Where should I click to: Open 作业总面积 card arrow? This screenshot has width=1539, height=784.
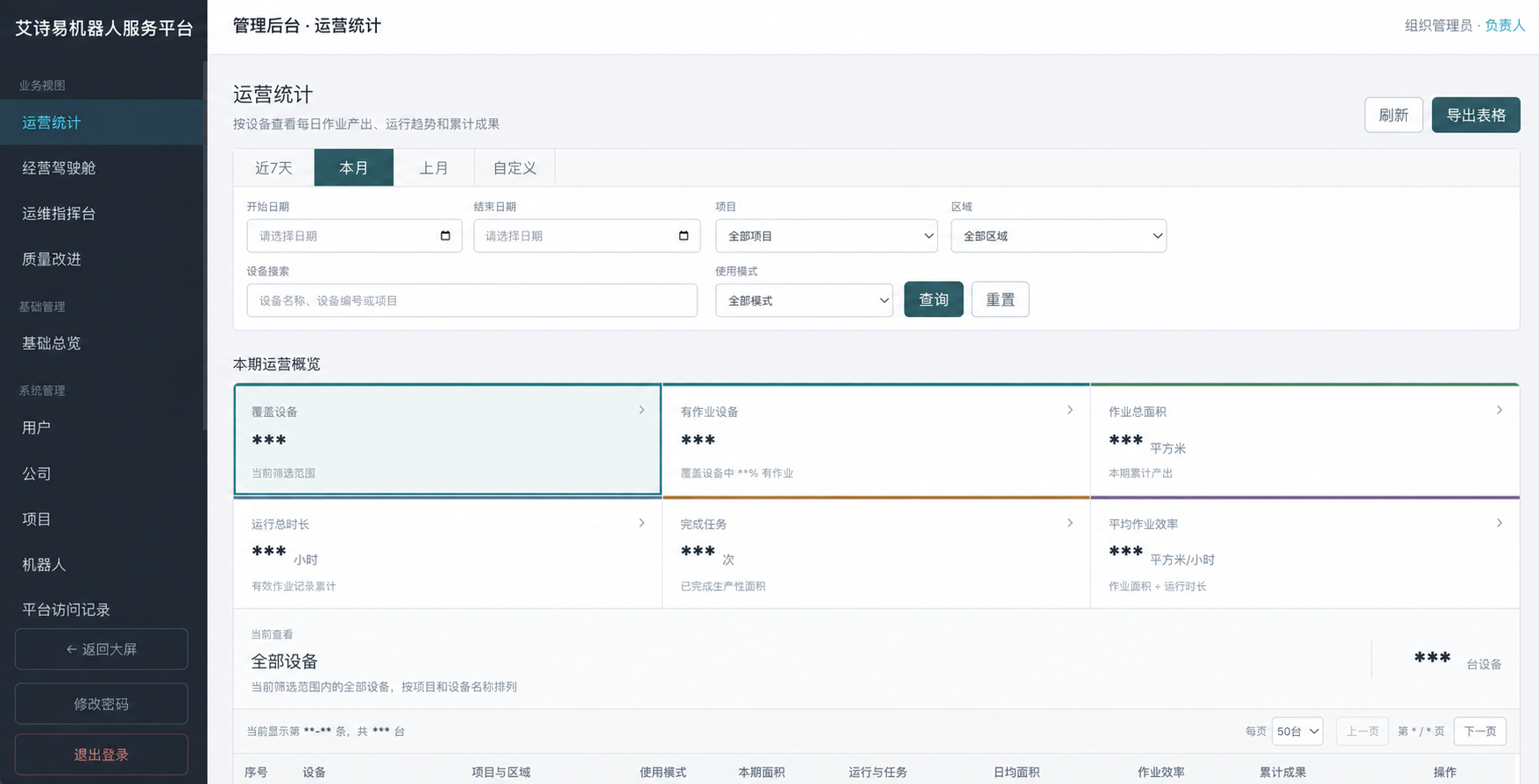click(1500, 410)
